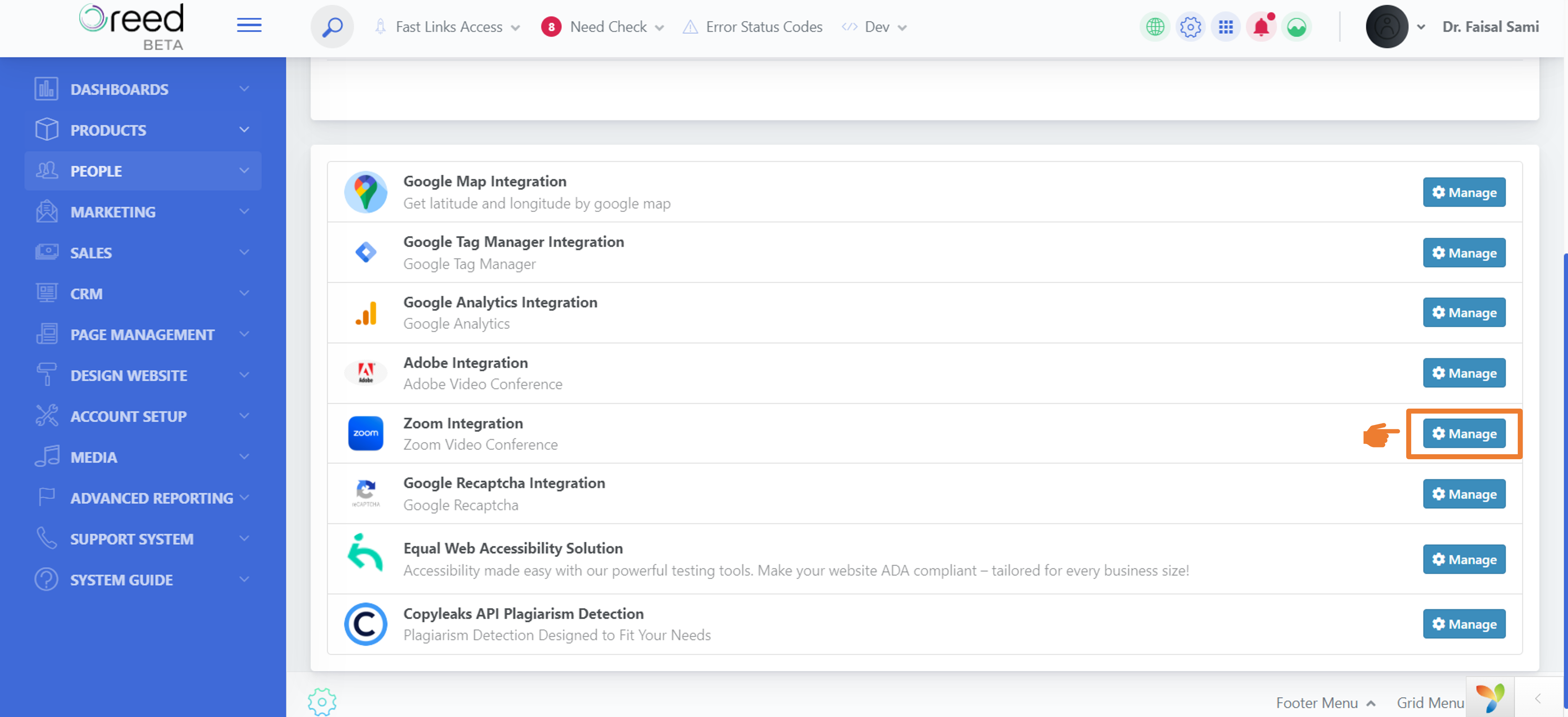This screenshot has height=717, width=1568.
Task: Click the Marketing envelope icon in sidebar
Action: point(46,211)
